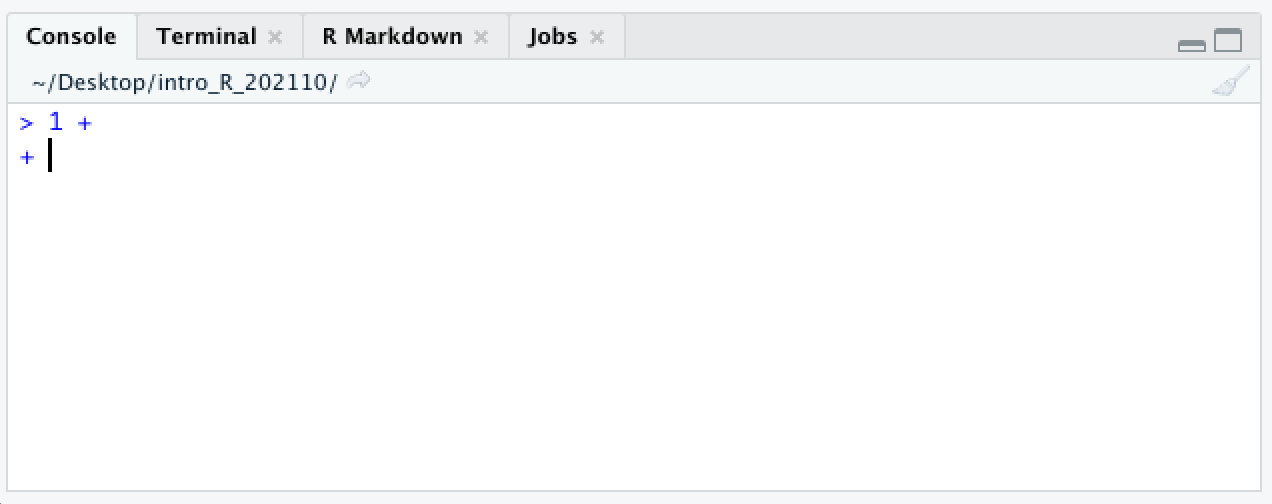1272x504 pixels.
Task: Click the + operator after 1 on the first line
Action: pos(85,123)
